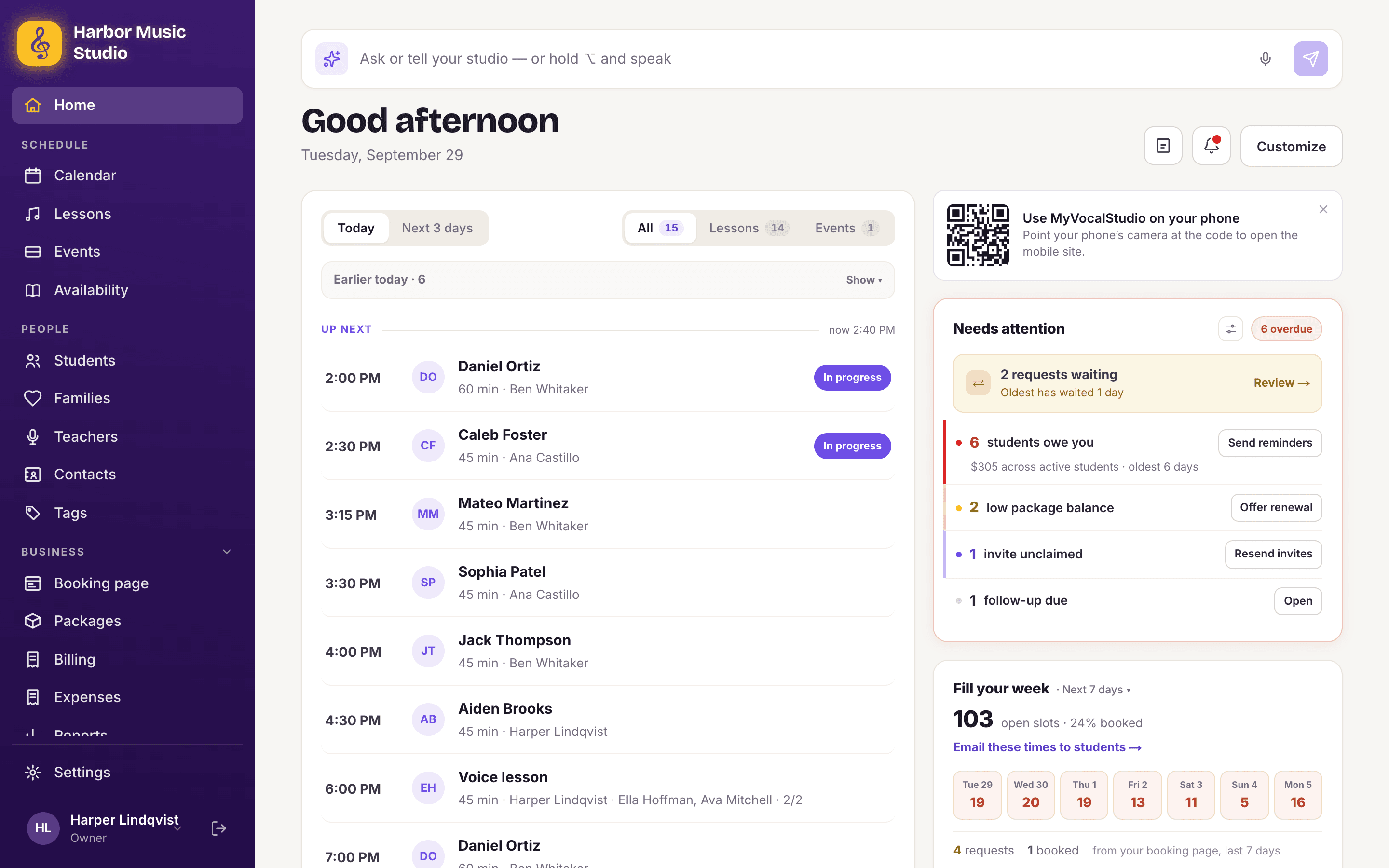Open the Mateo Martinez 3:15 PM lesson
The image size is (1389, 868).
click(607, 514)
